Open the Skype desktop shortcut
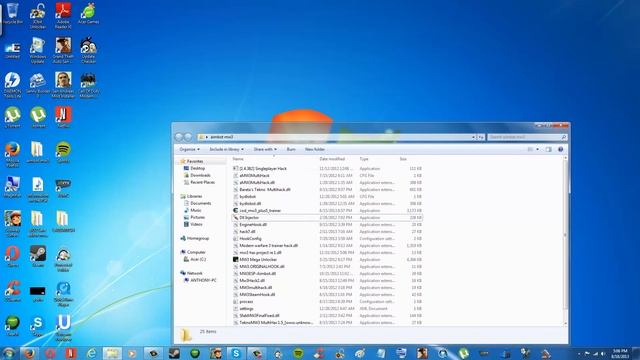 [x=38, y=326]
